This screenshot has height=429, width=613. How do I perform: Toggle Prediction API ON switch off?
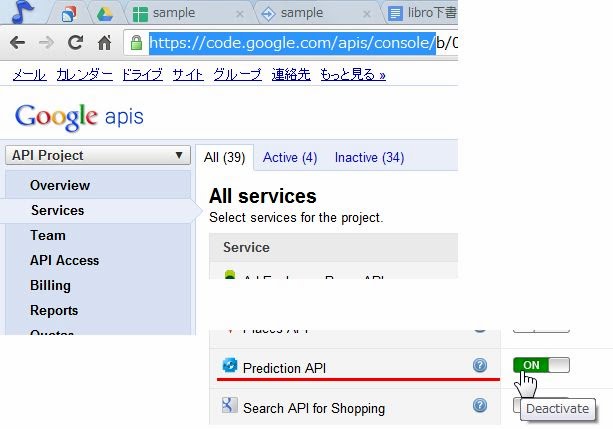tap(541, 365)
